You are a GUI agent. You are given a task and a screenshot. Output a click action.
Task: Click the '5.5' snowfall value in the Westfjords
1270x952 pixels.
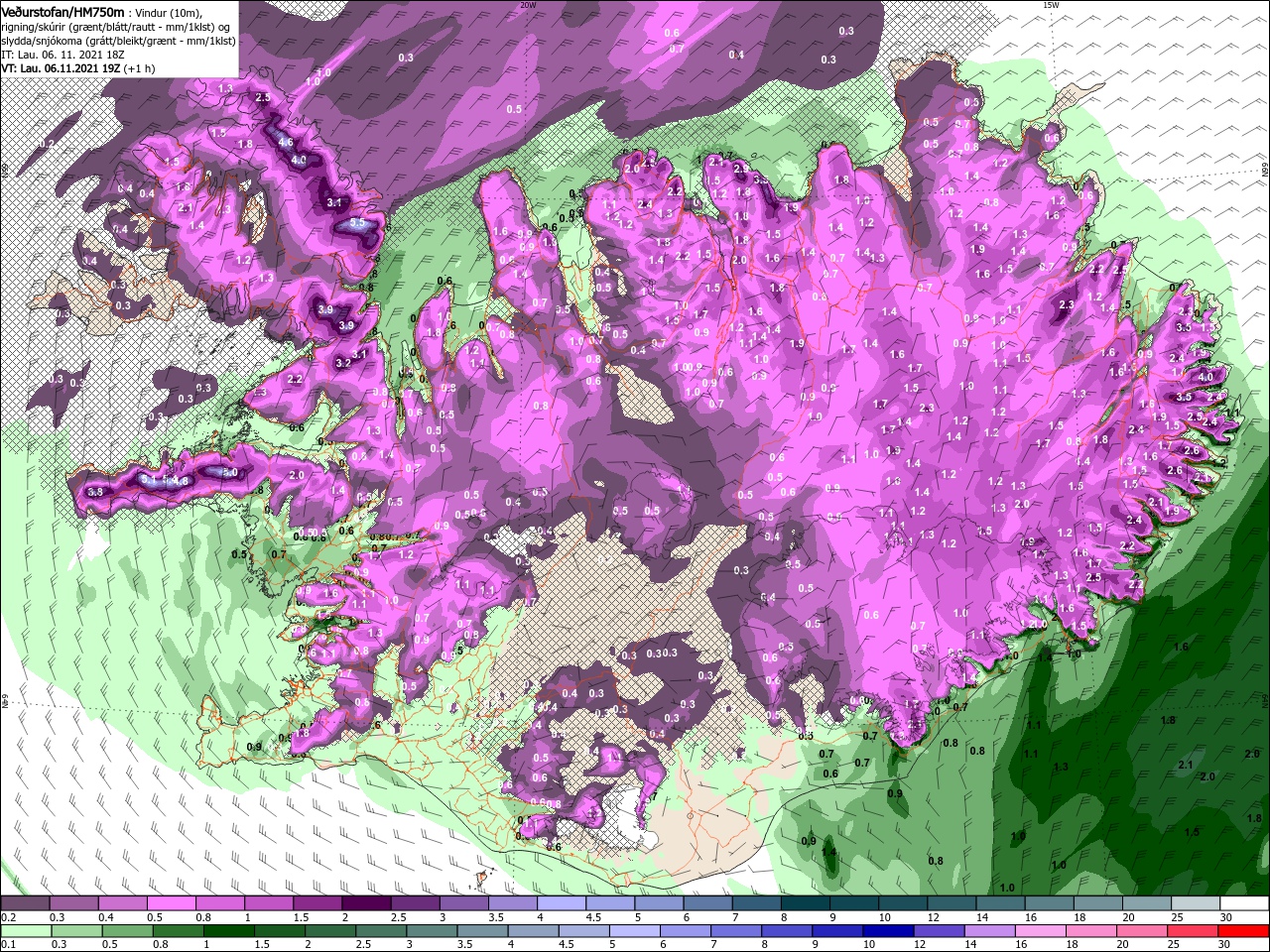357,225
